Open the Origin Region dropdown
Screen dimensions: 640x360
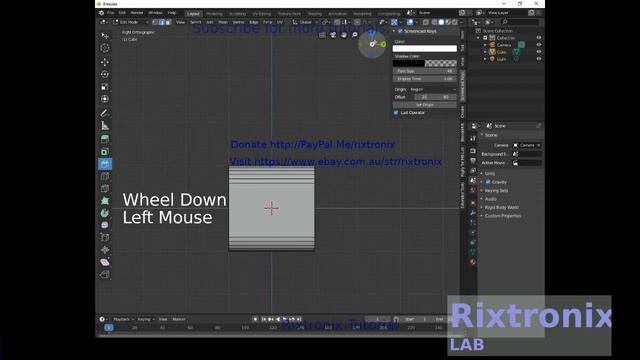(x=433, y=89)
